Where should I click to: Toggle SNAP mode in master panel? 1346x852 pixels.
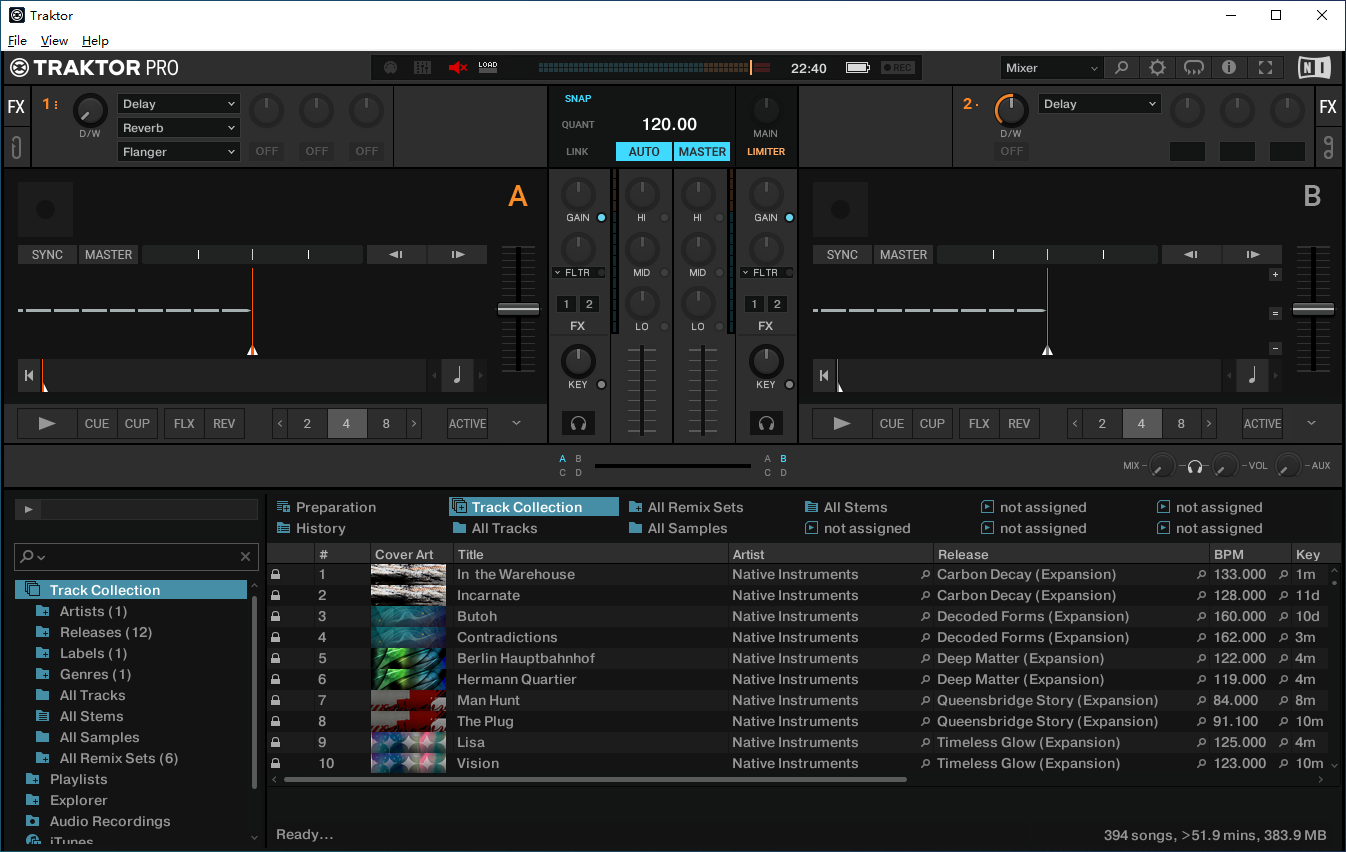point(578,99)
